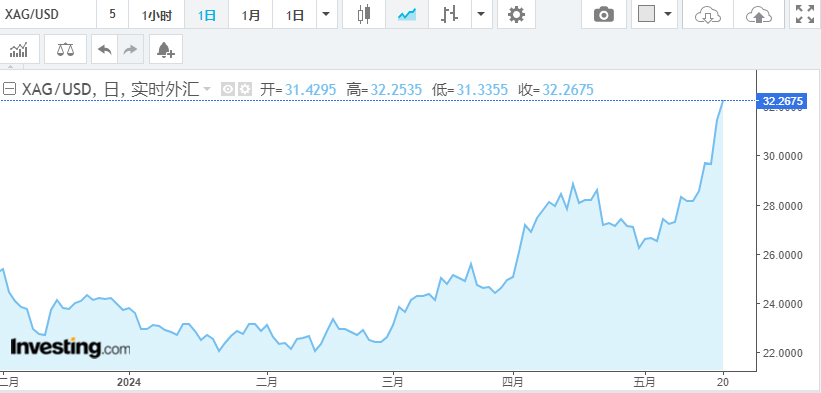821x393 pixels.
Task: Load chart layout from cloud
Action: click(x=707, y=14)
